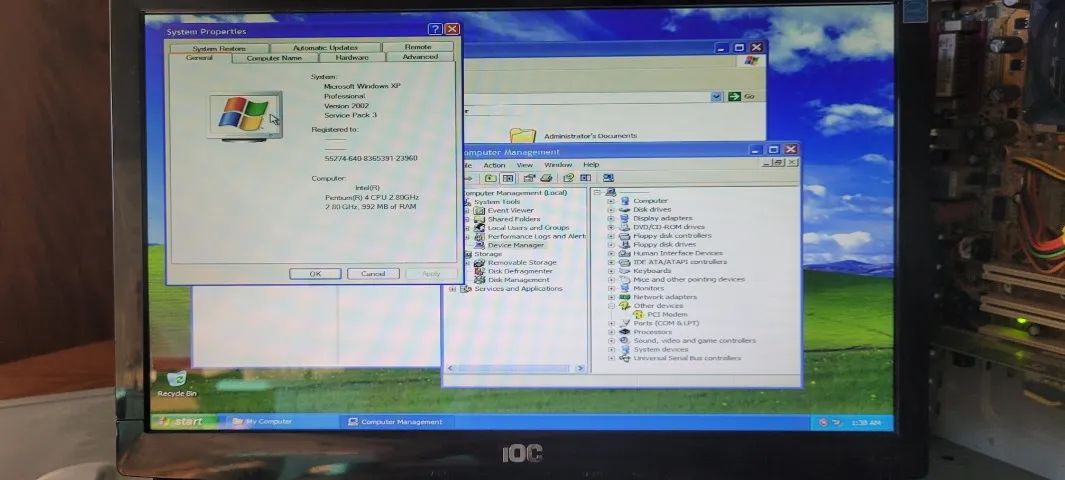Switch to the Automatic Updates tab

(325, 48)
